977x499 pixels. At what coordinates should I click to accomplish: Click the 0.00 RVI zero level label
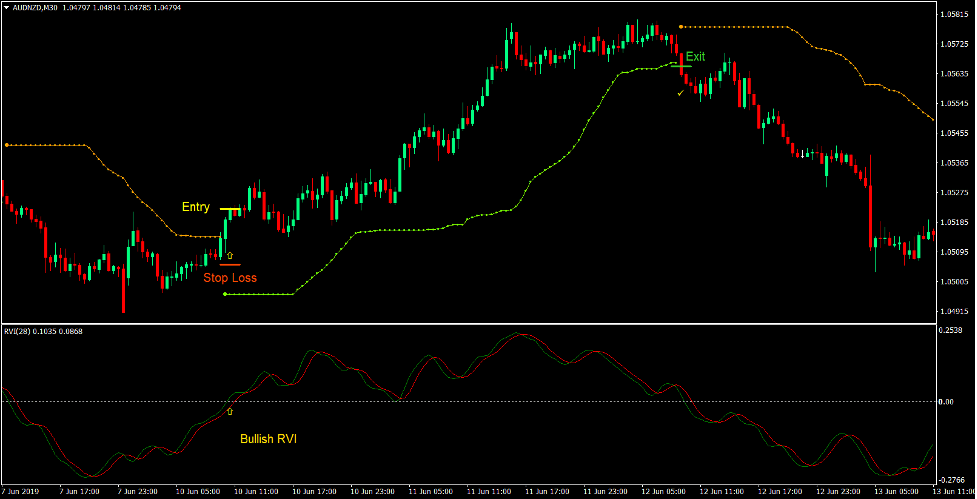[x=946, y=402]
